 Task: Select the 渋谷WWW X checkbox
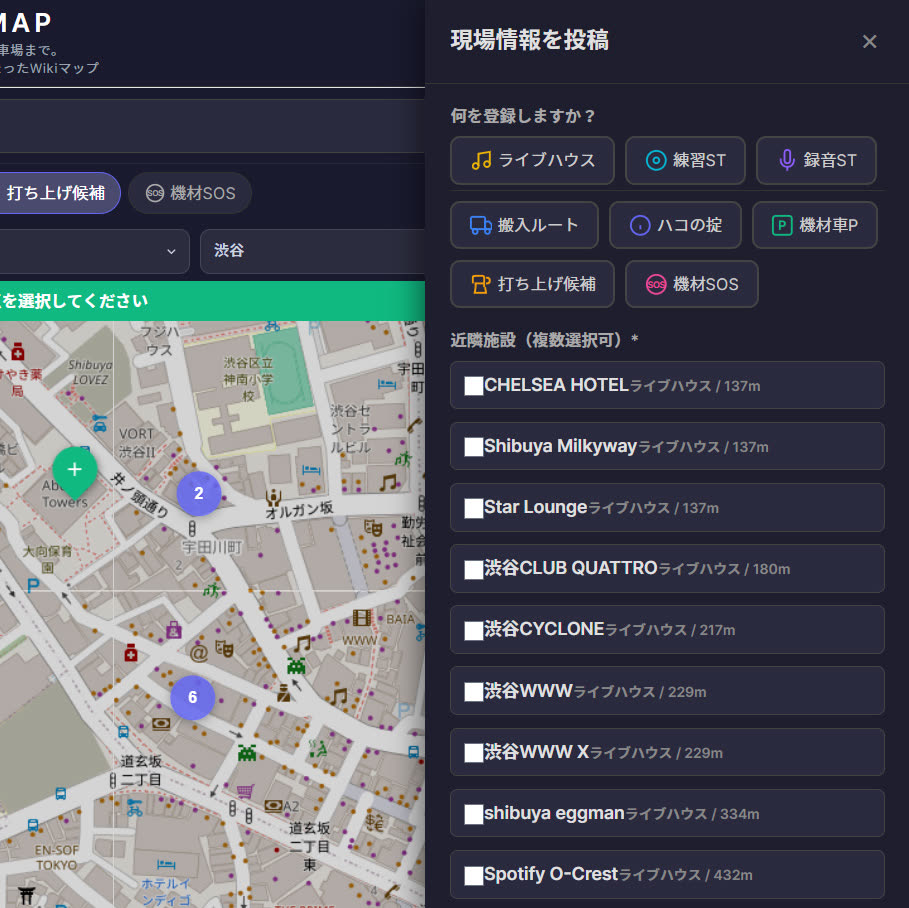pos(474,753)
